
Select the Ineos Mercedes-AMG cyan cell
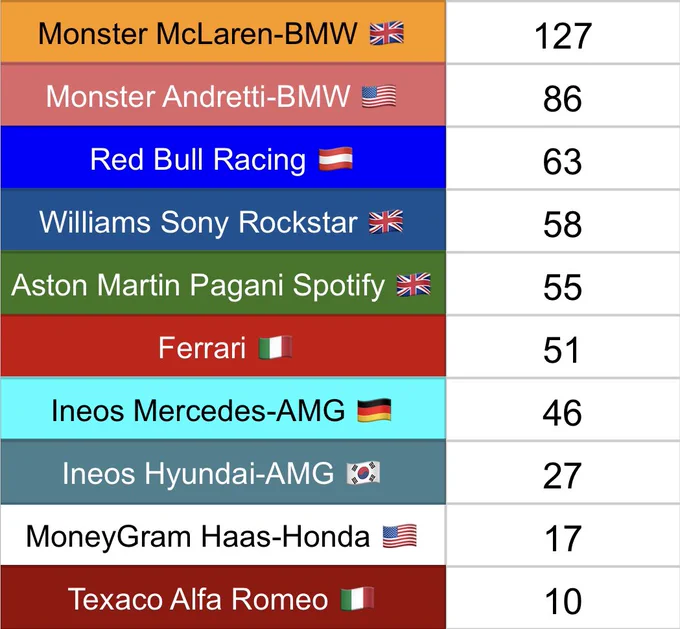[223, 409]
